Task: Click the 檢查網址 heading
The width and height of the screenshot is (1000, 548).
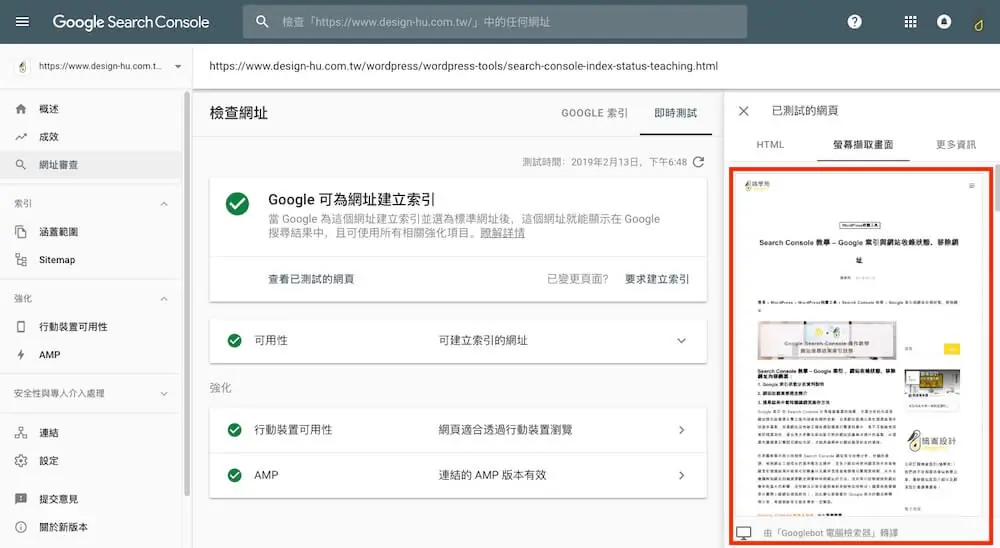Action: (x=239, y=113)
